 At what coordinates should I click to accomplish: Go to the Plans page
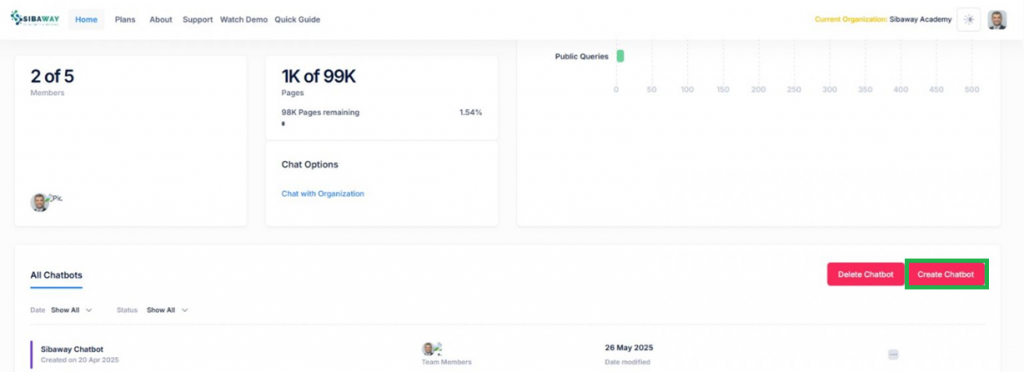[x=125, y=20]
